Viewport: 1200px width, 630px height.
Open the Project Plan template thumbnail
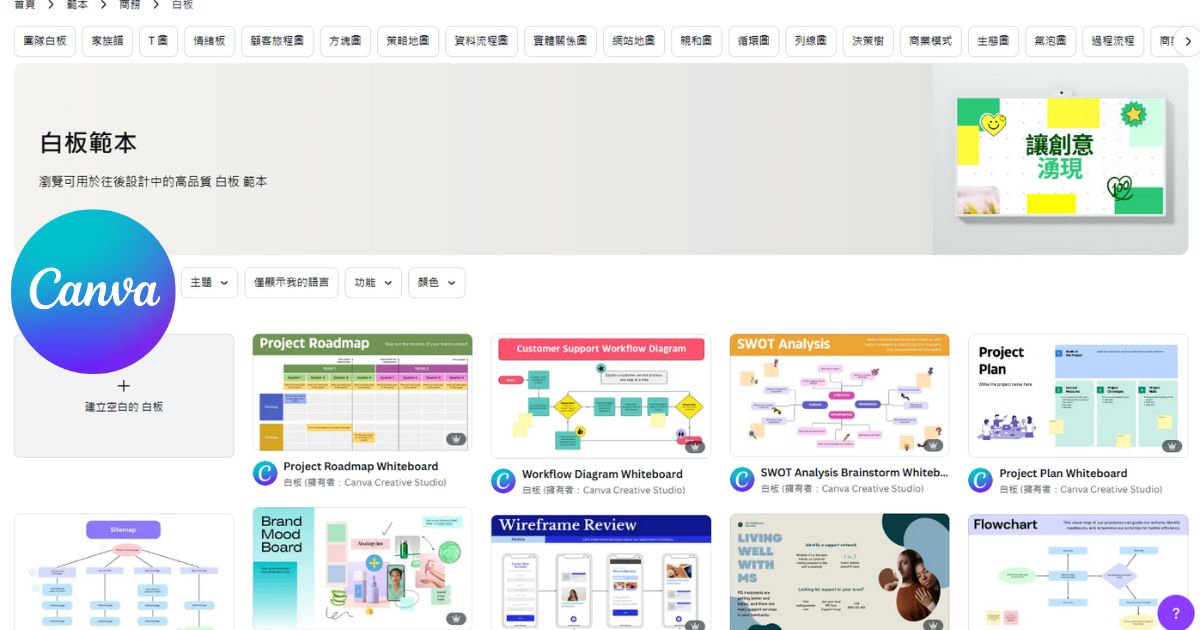coord(1078,396)
